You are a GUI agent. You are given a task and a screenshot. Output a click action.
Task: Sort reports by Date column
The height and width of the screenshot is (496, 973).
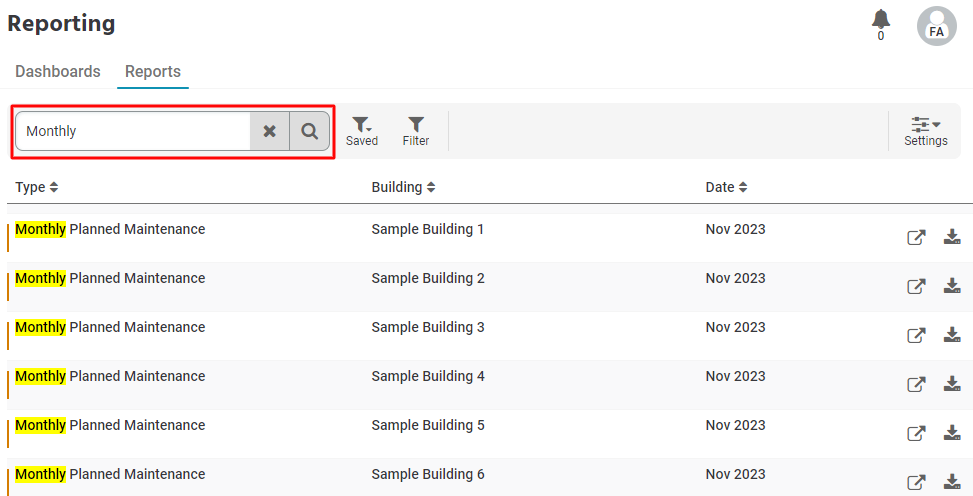(726, 187)
